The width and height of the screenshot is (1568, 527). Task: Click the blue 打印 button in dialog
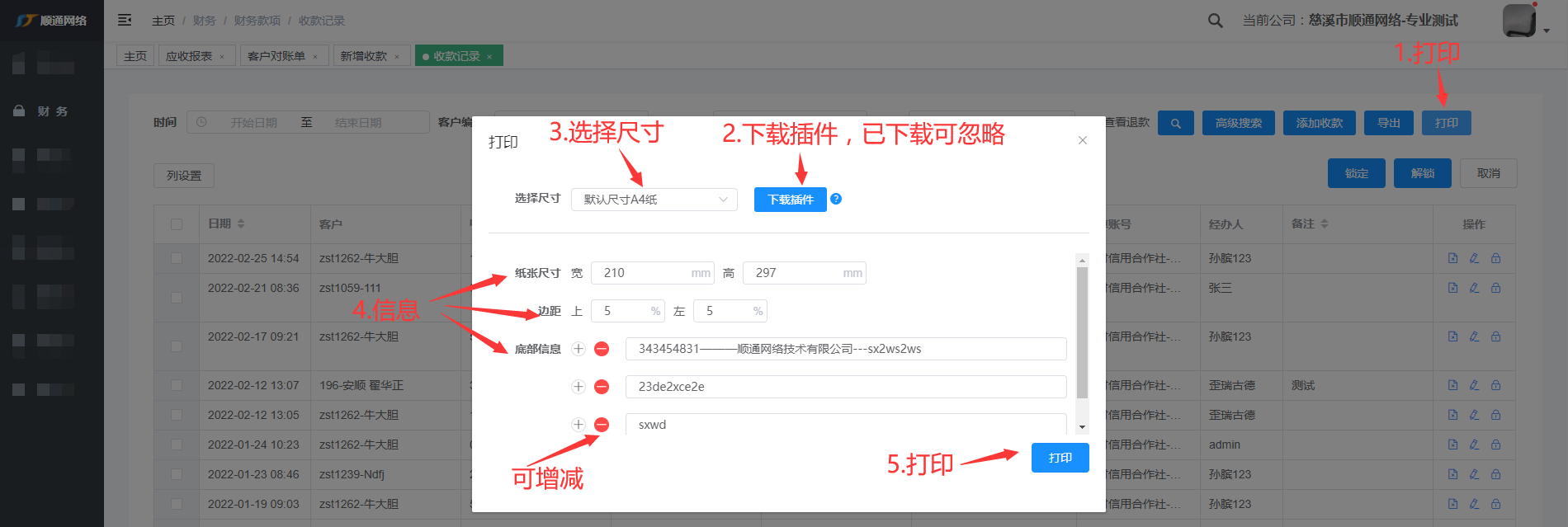tap(1060, 458)
